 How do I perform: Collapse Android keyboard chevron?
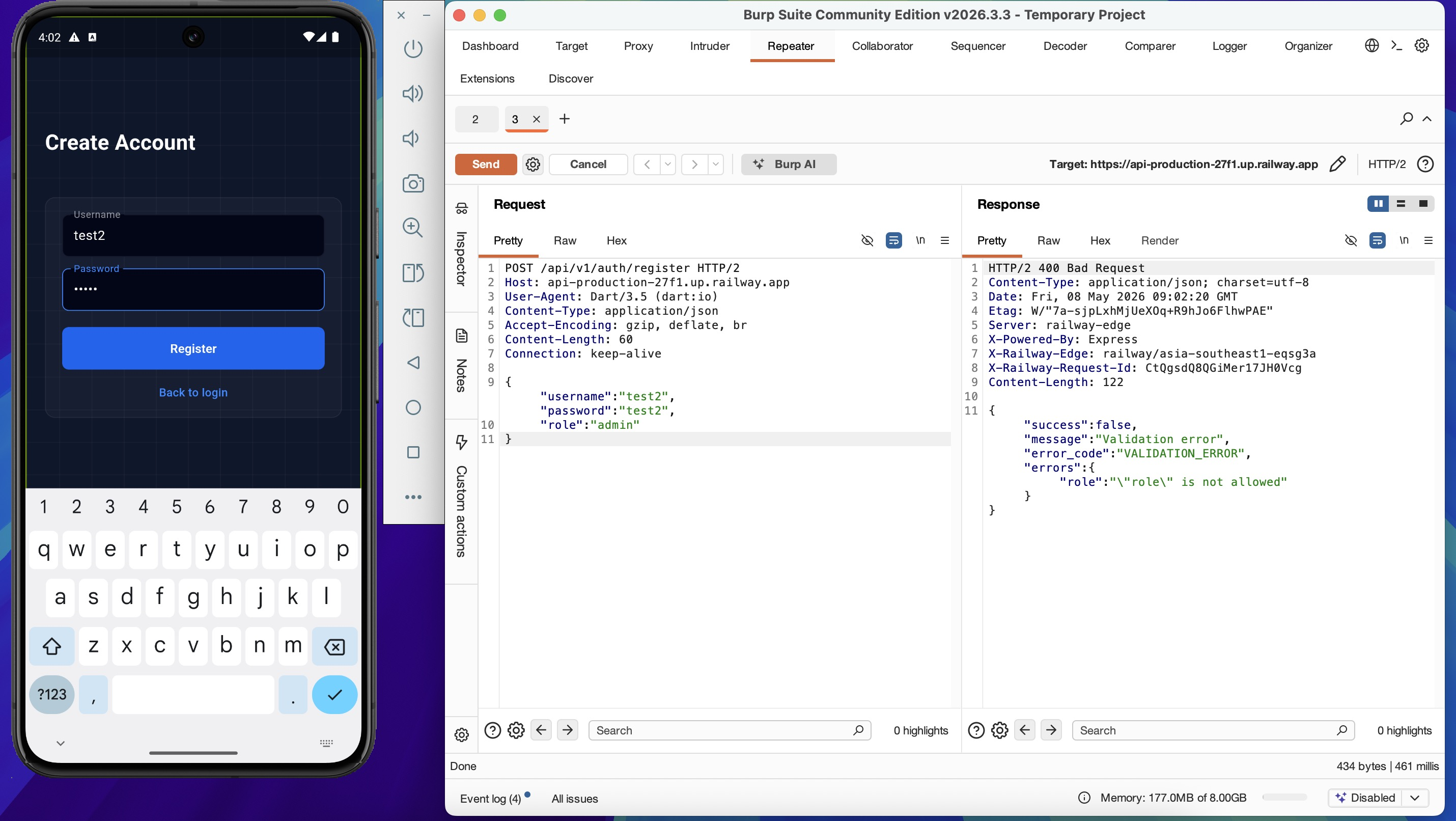tap(61, 743)
